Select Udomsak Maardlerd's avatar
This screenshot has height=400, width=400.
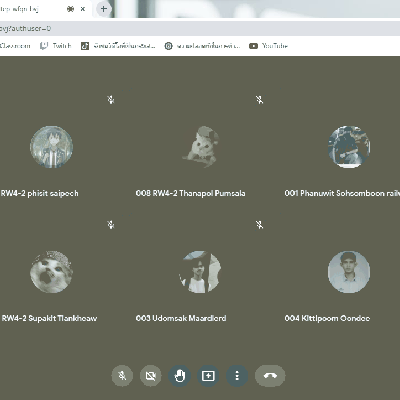[x=200, y=272]
